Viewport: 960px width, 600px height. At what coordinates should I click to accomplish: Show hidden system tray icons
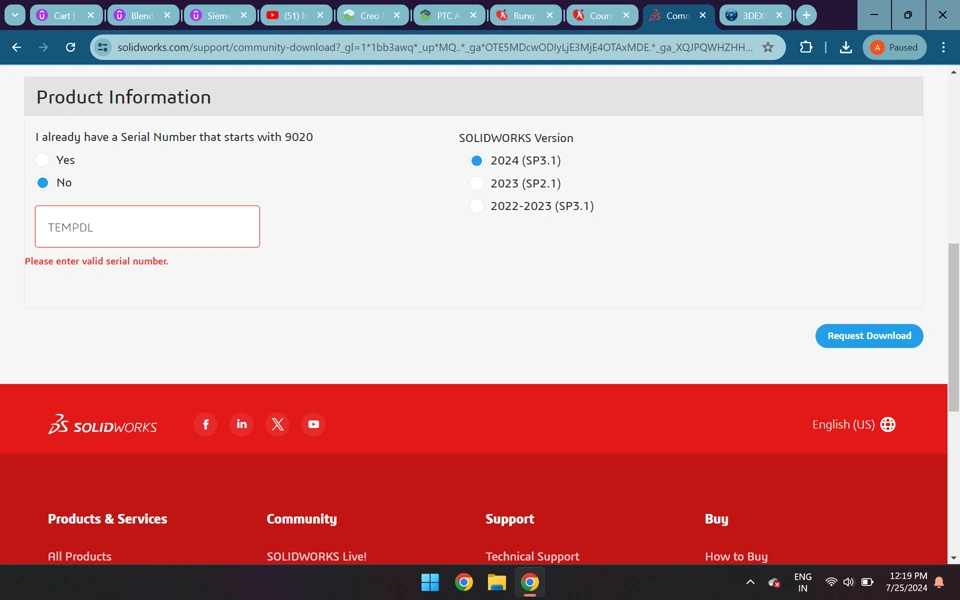(x=750, y=582)
